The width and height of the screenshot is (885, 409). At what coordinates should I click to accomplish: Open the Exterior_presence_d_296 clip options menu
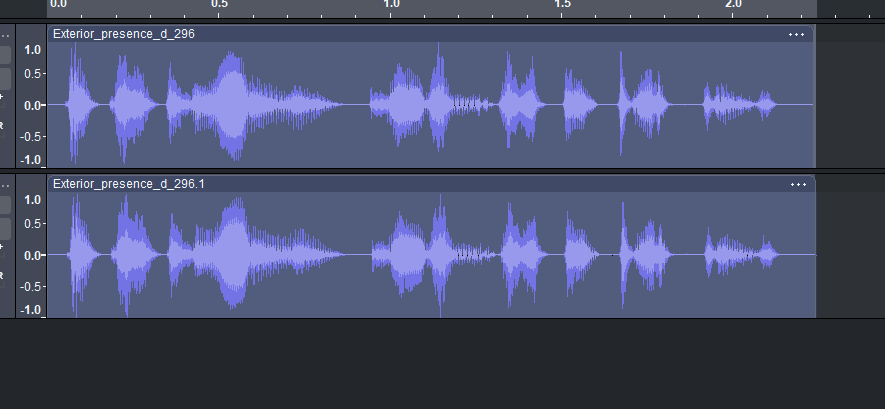(796, 34)
